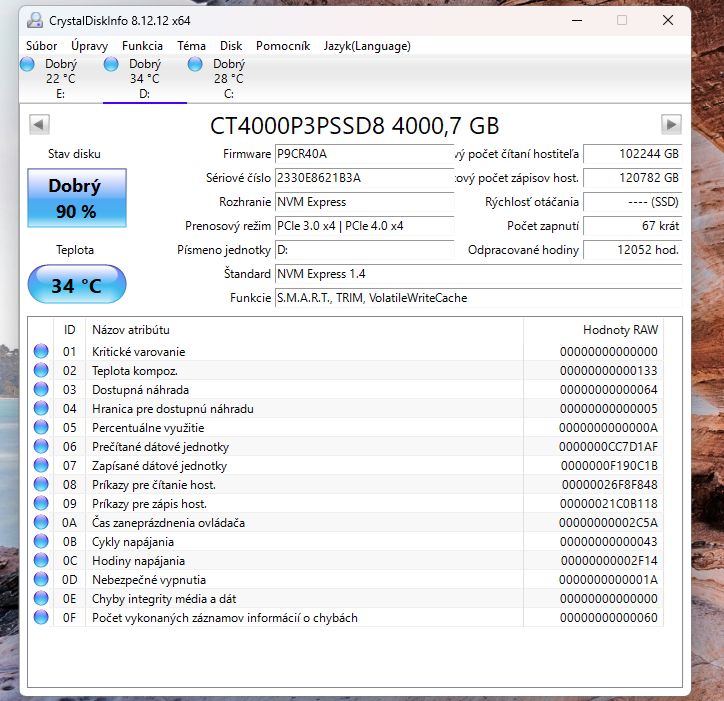
Task: Click the host writes value 120782 GB
Action: (633, 178)
